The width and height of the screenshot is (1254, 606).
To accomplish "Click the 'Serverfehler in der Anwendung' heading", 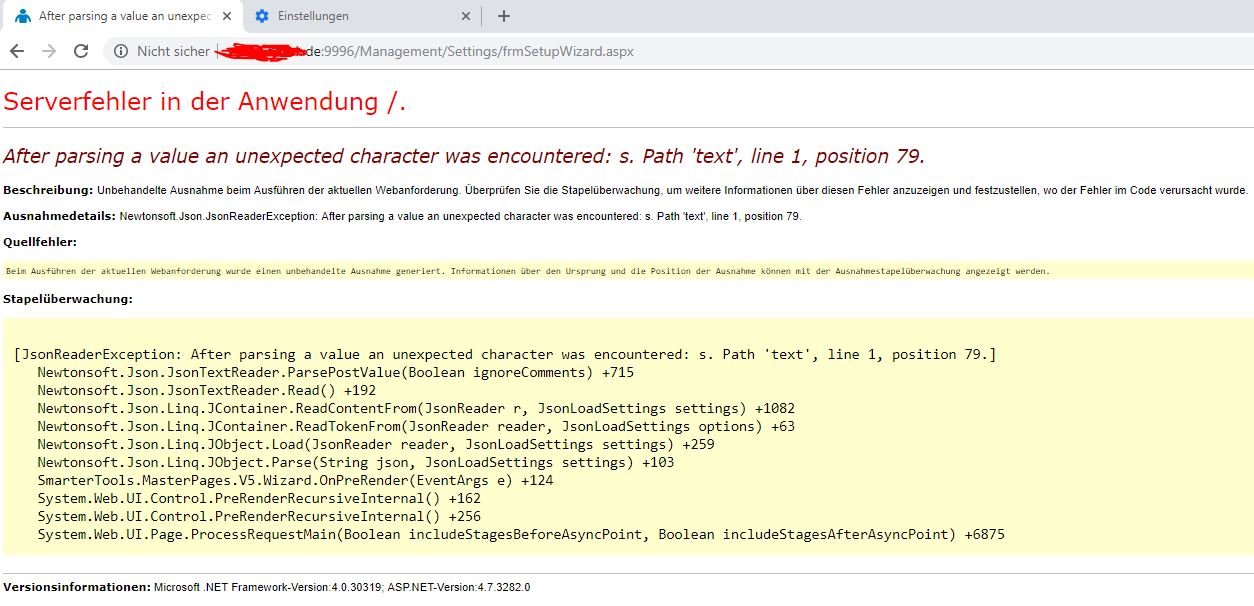I will [x=205, y=101].
